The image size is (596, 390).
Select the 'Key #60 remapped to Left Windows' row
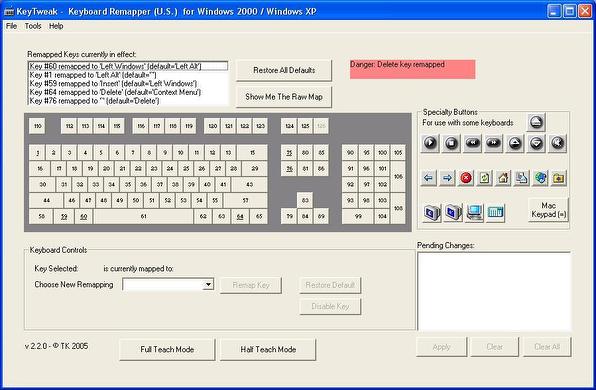pyautogui.click(x=128, y=66)
